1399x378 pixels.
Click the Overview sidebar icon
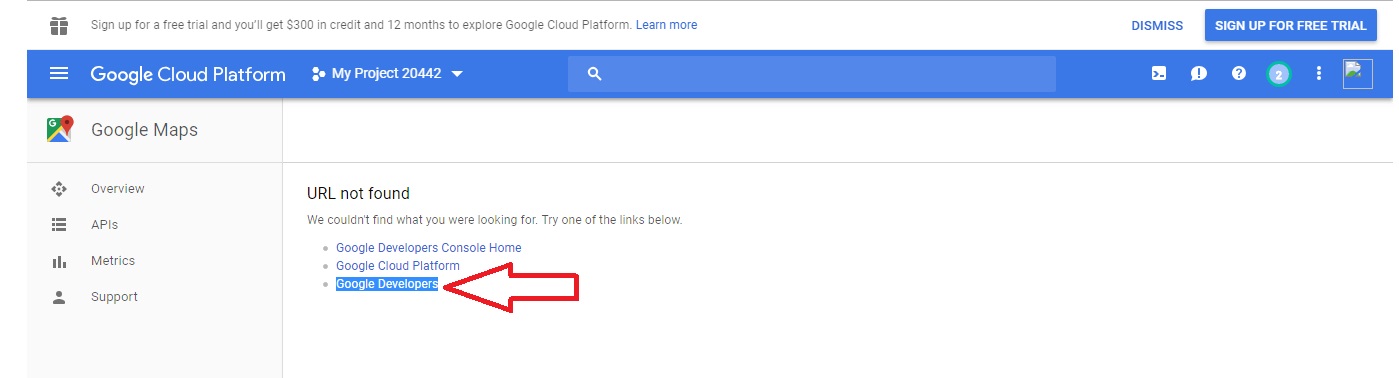click(59, 189)
